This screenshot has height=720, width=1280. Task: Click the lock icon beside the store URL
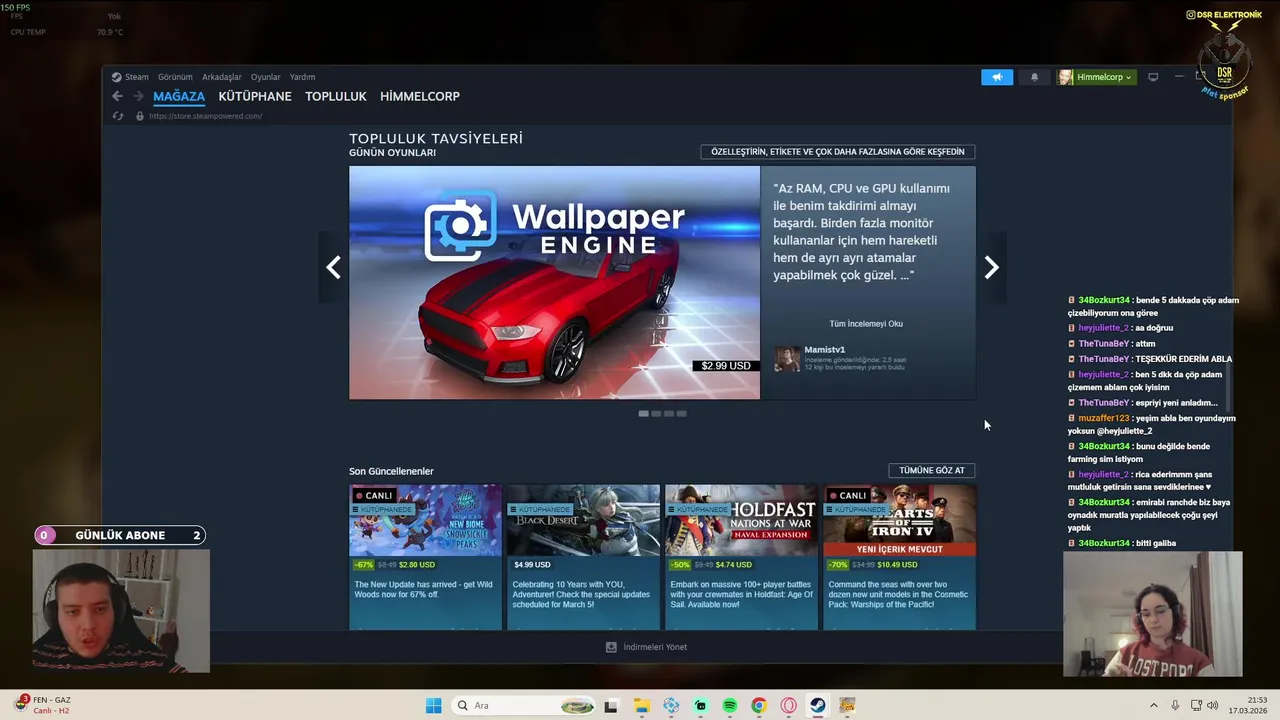(x=139, y=116)
